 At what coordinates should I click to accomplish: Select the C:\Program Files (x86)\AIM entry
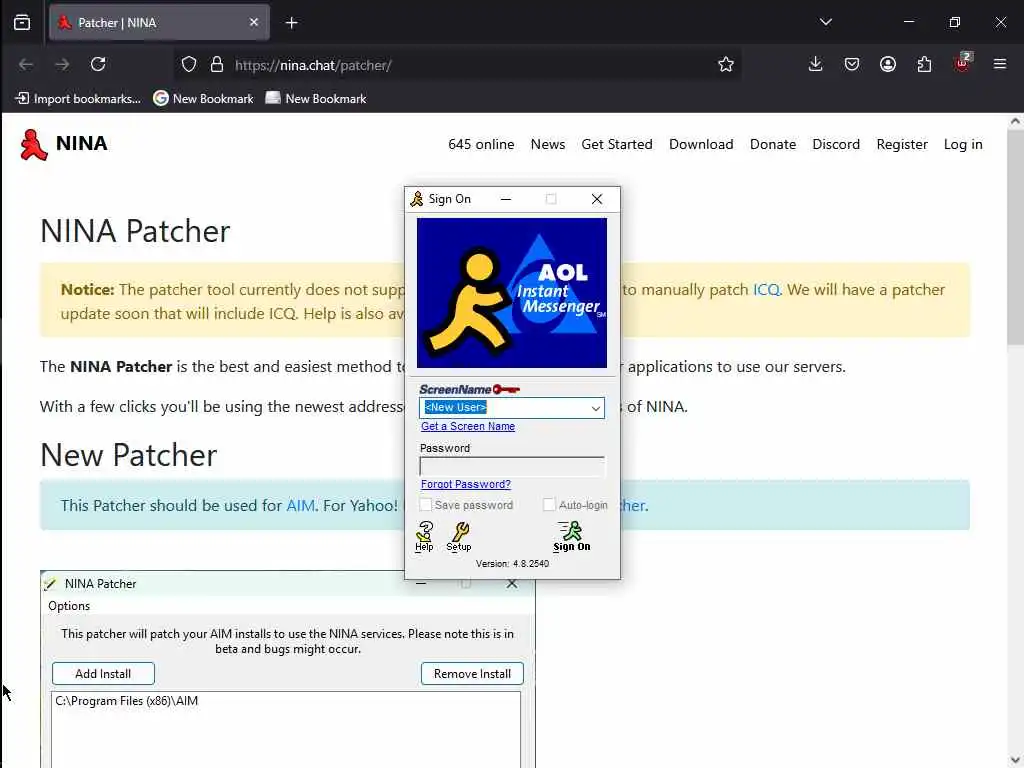coord(127,701)
